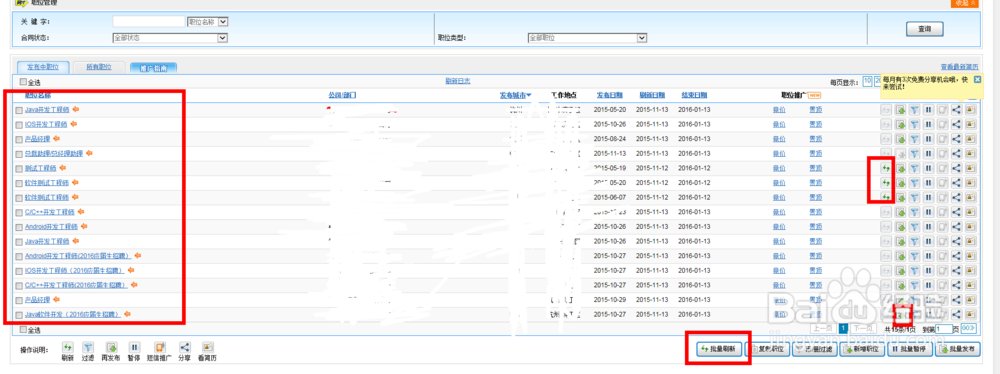The width and height of the screenshot is (1000, 374).
Task: Pause the IOS开发工程师 2015-10-26 job
Action: tap(928, 124)
